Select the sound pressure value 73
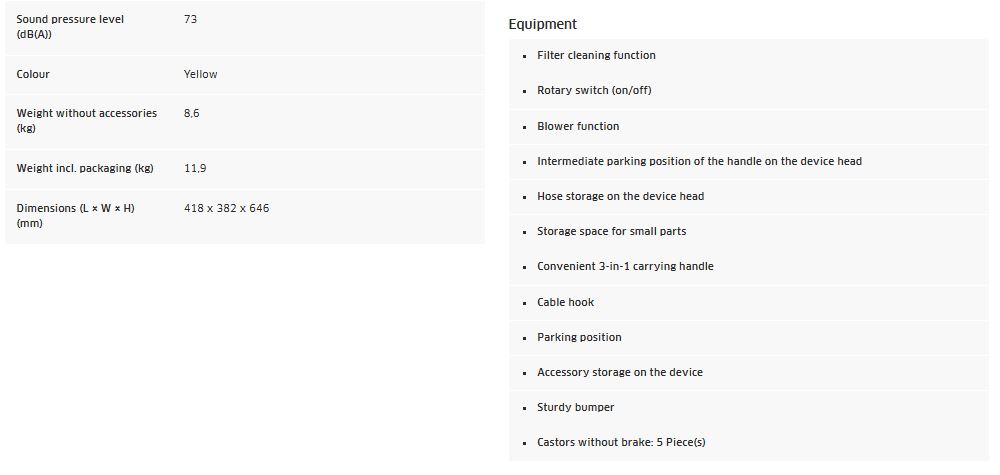 pos(190,19)
